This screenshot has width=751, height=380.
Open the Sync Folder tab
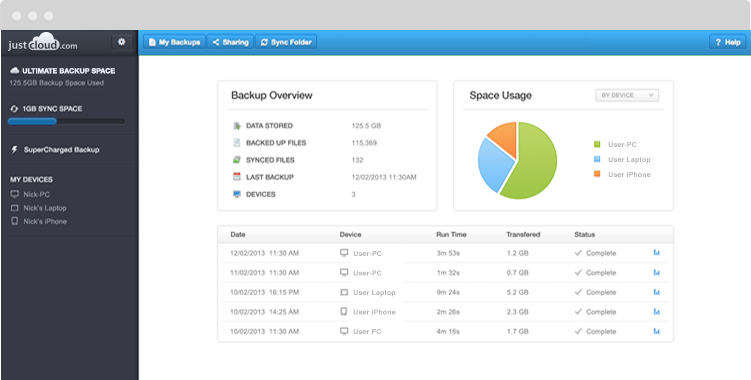[x=286, y=42]
